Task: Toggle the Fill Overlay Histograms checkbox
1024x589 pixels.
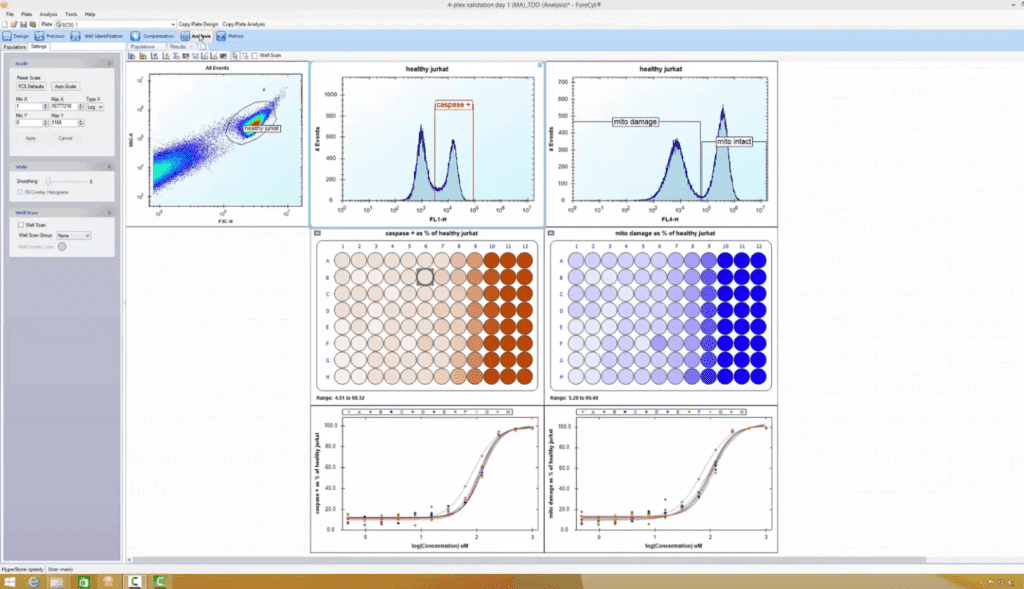Action: 19,192
